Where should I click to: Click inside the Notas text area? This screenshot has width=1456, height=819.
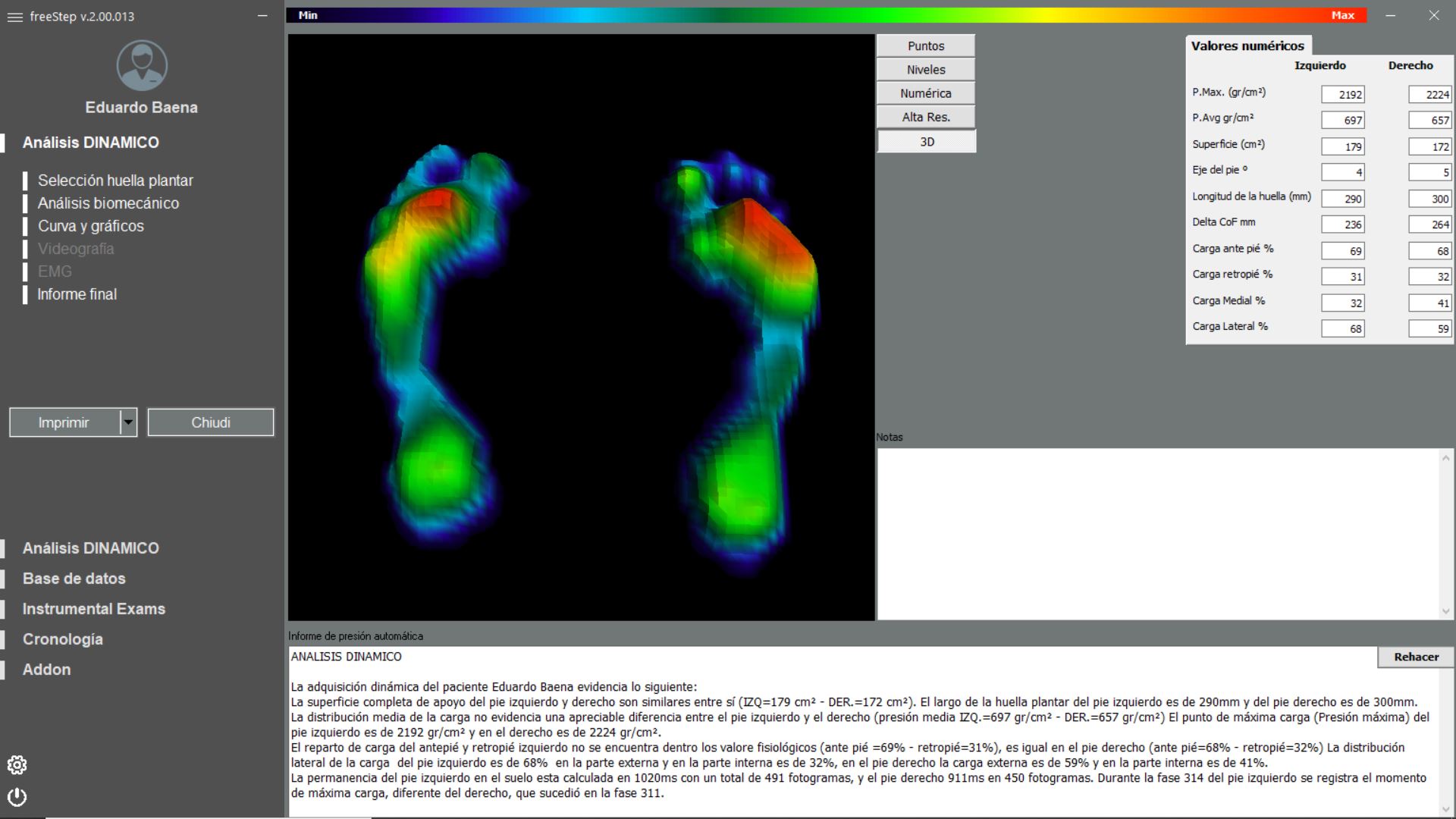[x=1160, y=533]
